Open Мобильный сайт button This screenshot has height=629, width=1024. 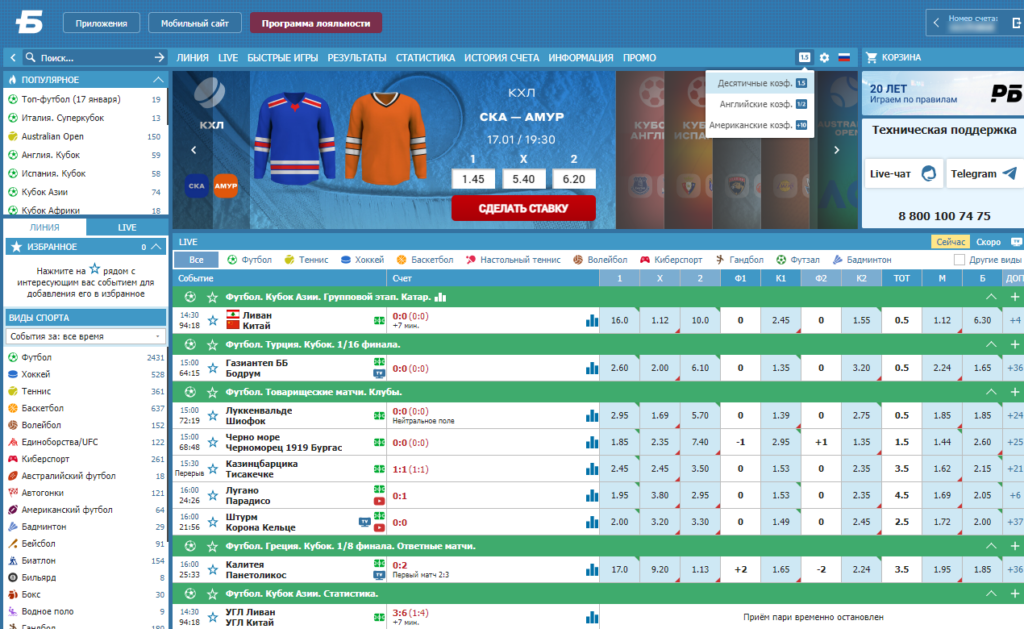point(195,23)
